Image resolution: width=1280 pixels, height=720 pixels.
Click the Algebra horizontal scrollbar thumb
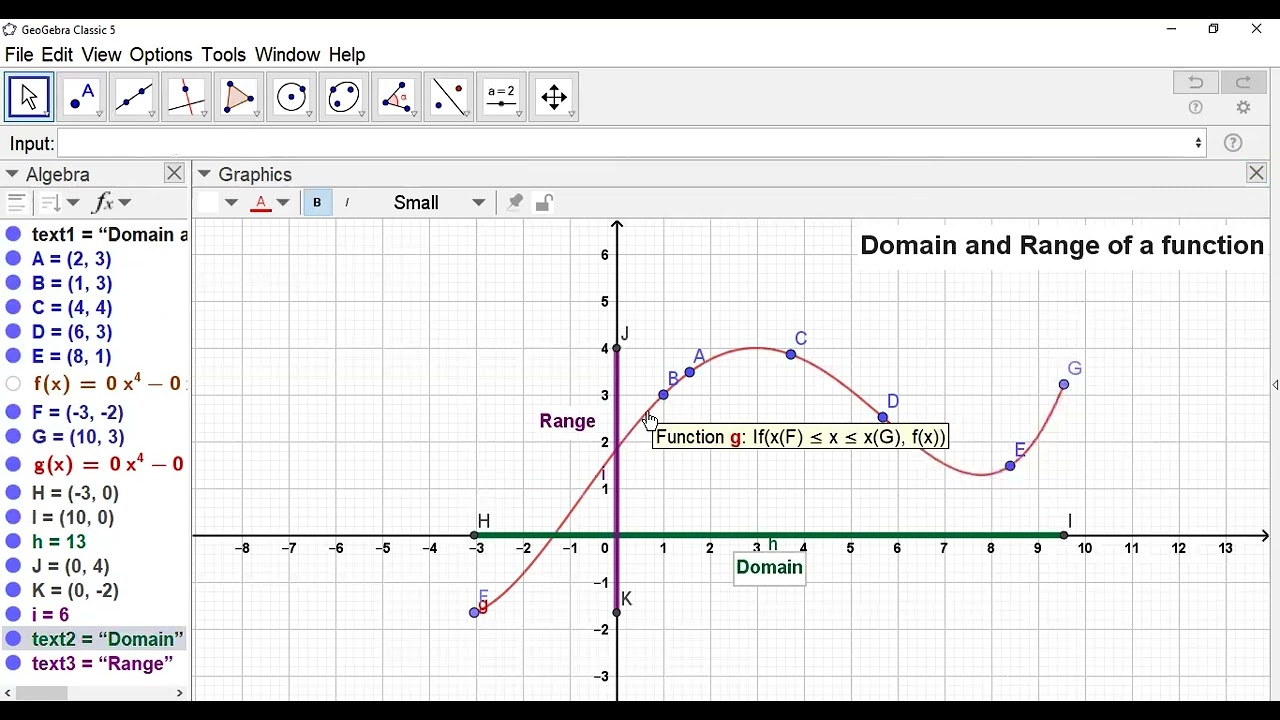pos(40,693)
